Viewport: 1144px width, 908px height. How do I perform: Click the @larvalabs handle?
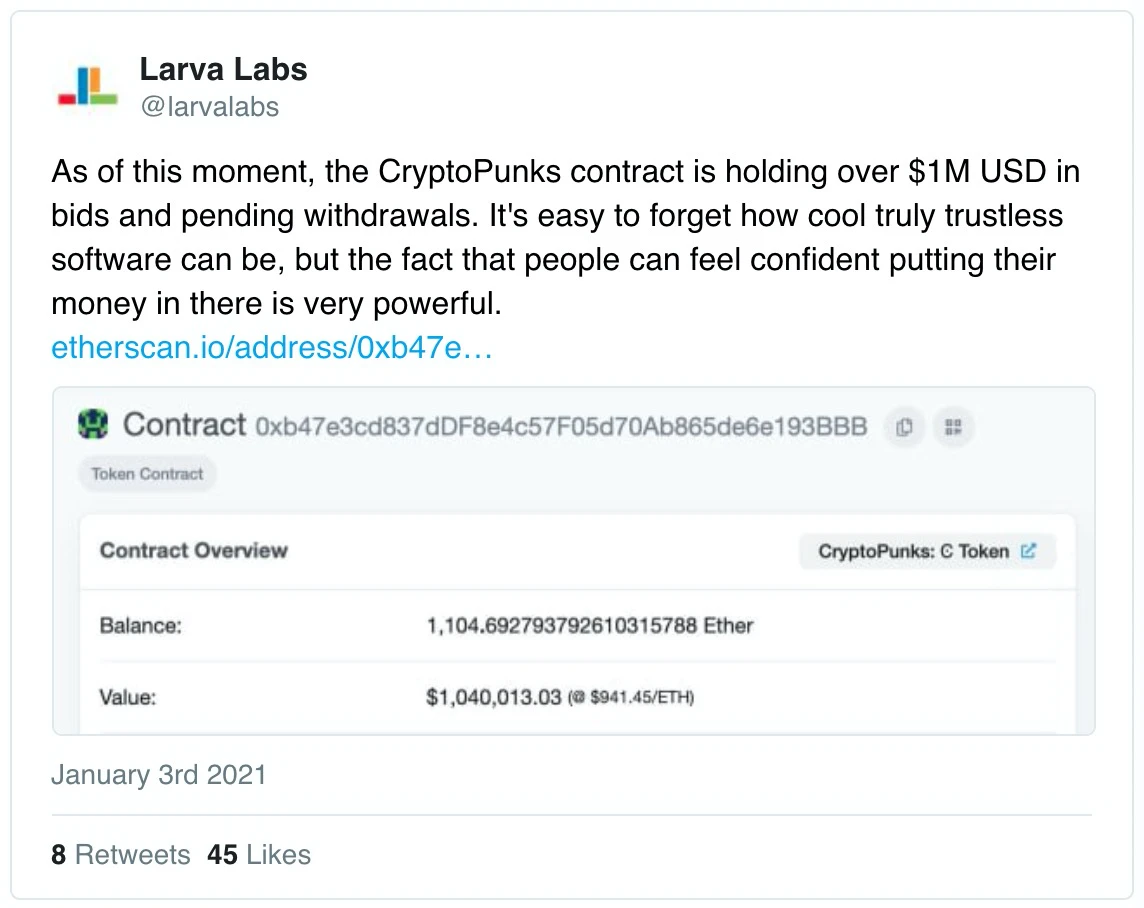[209, 107]
